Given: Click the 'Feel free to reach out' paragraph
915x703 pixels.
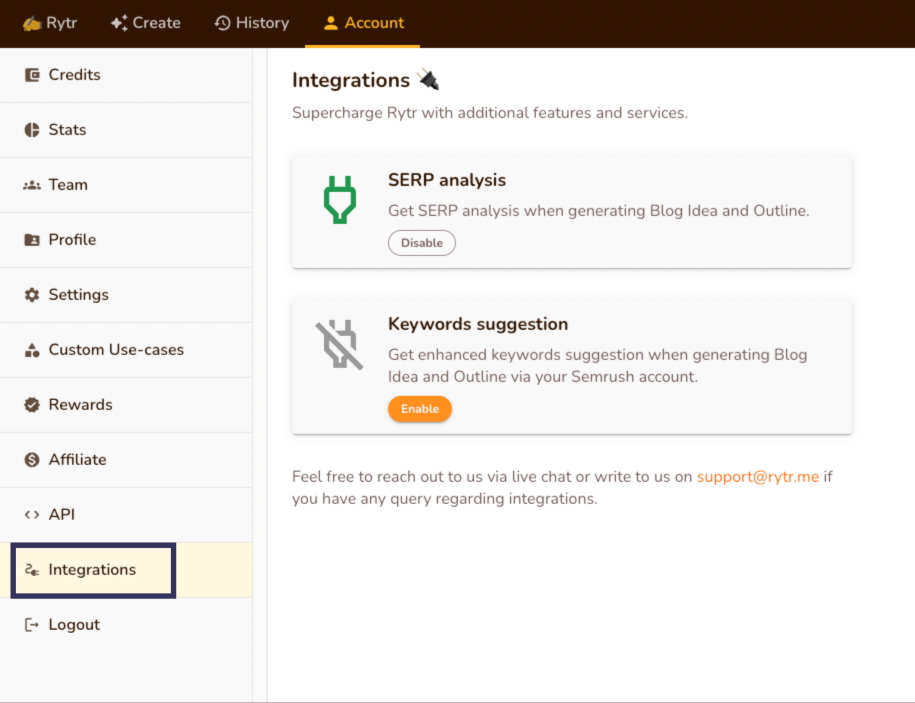Looking at the screenshot, I should 562,488.
